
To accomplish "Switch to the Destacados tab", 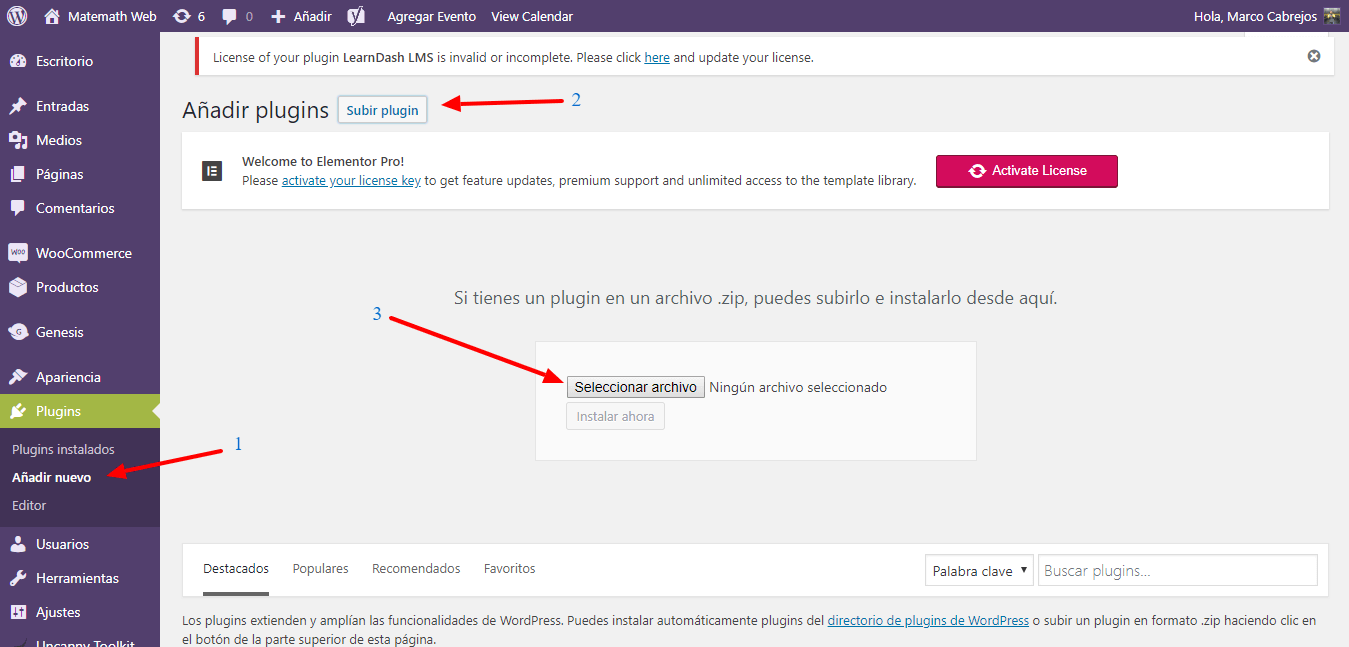I will pos(236,568).
